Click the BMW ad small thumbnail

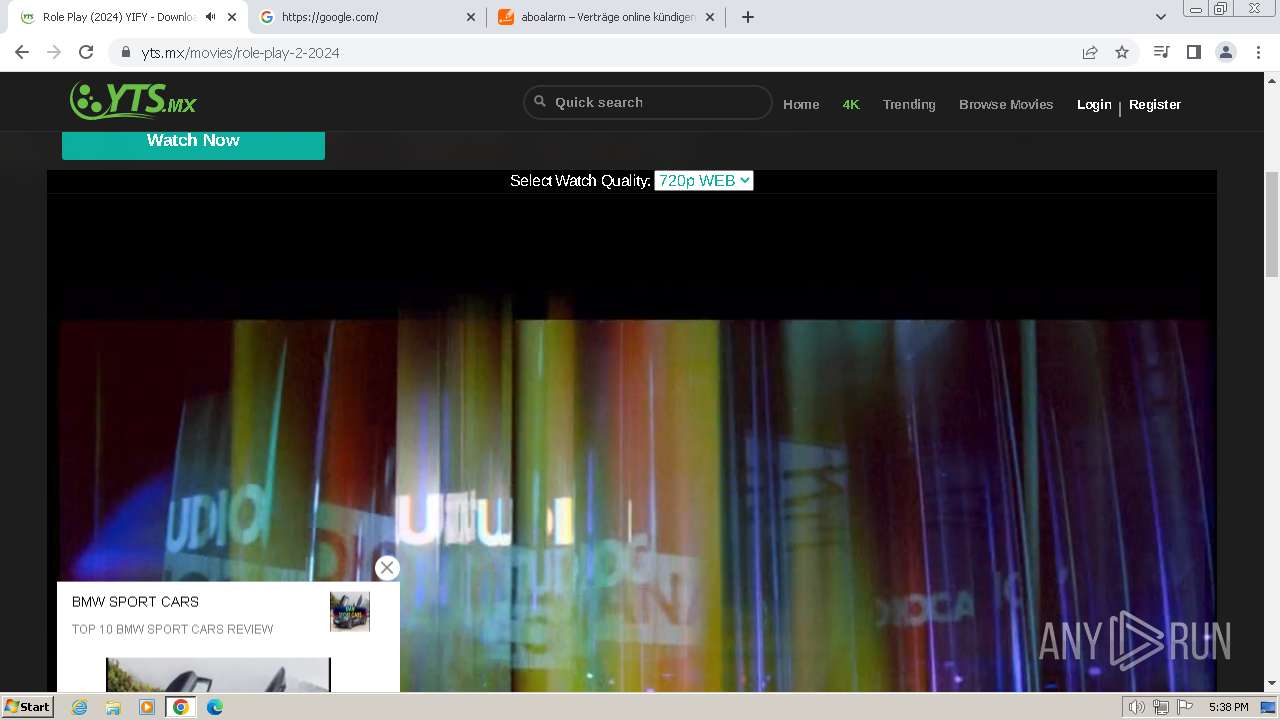(x=350, y=611)
